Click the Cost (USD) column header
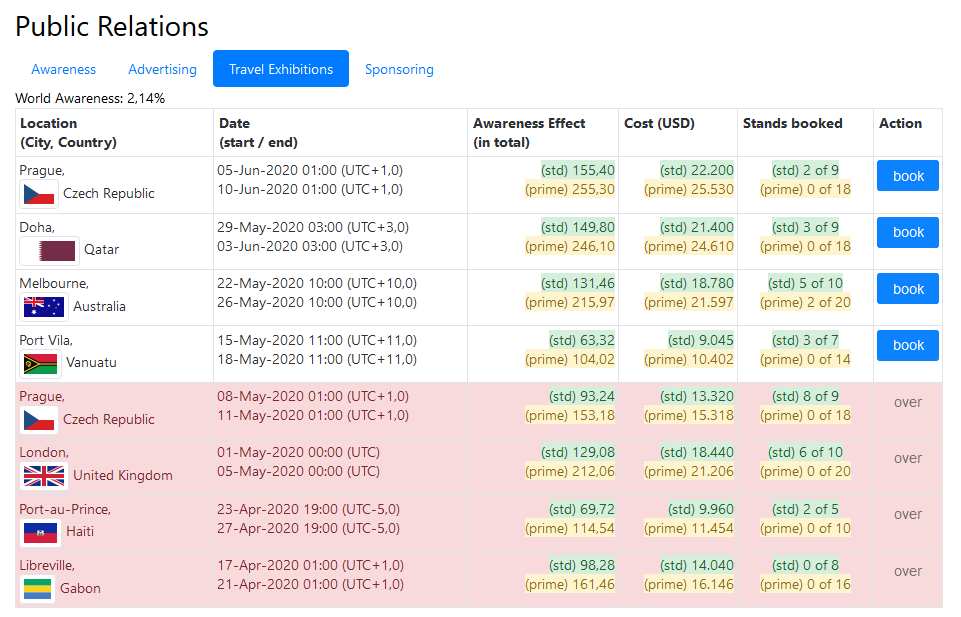 click(678, 133)
